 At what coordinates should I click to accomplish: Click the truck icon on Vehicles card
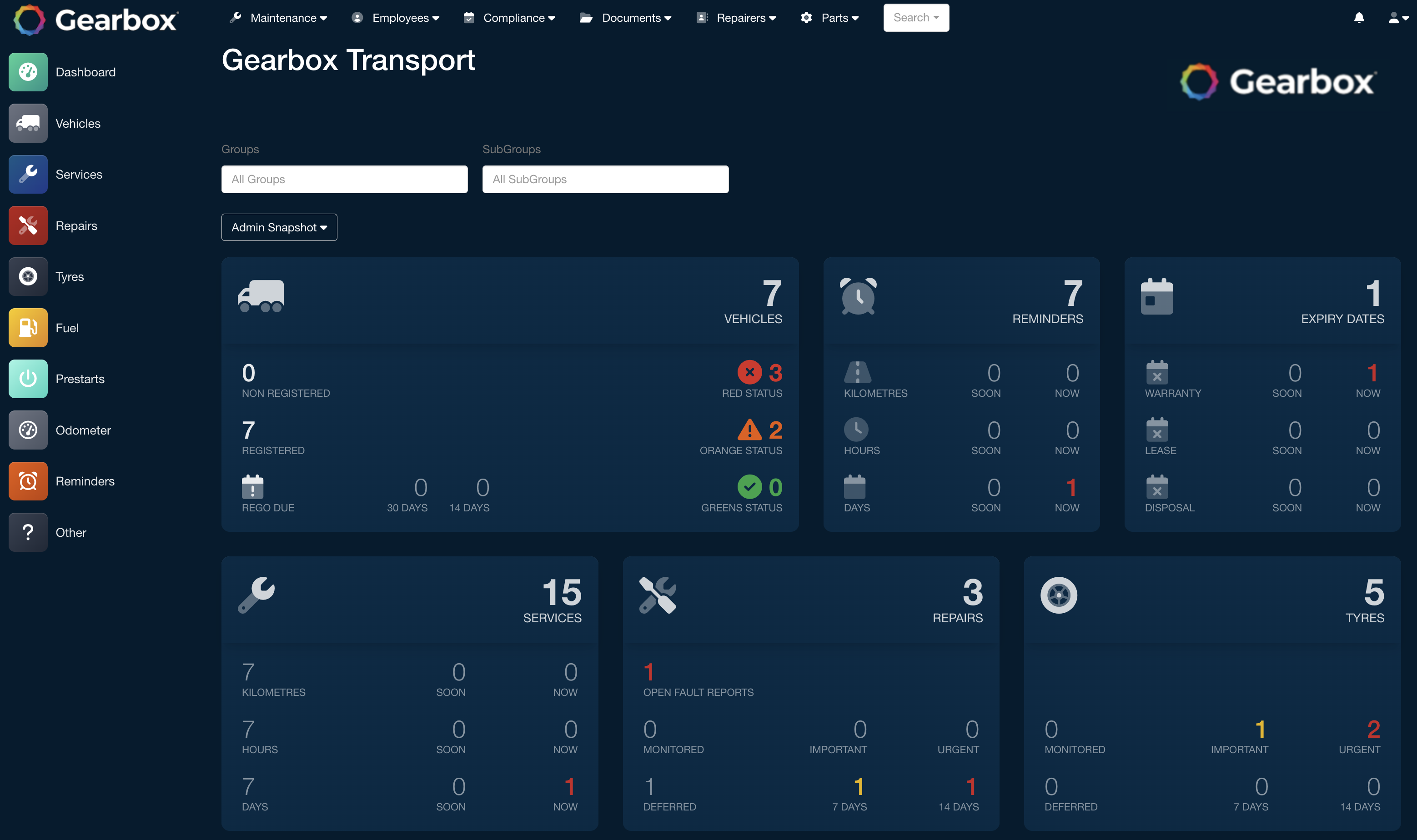(261, 296)
